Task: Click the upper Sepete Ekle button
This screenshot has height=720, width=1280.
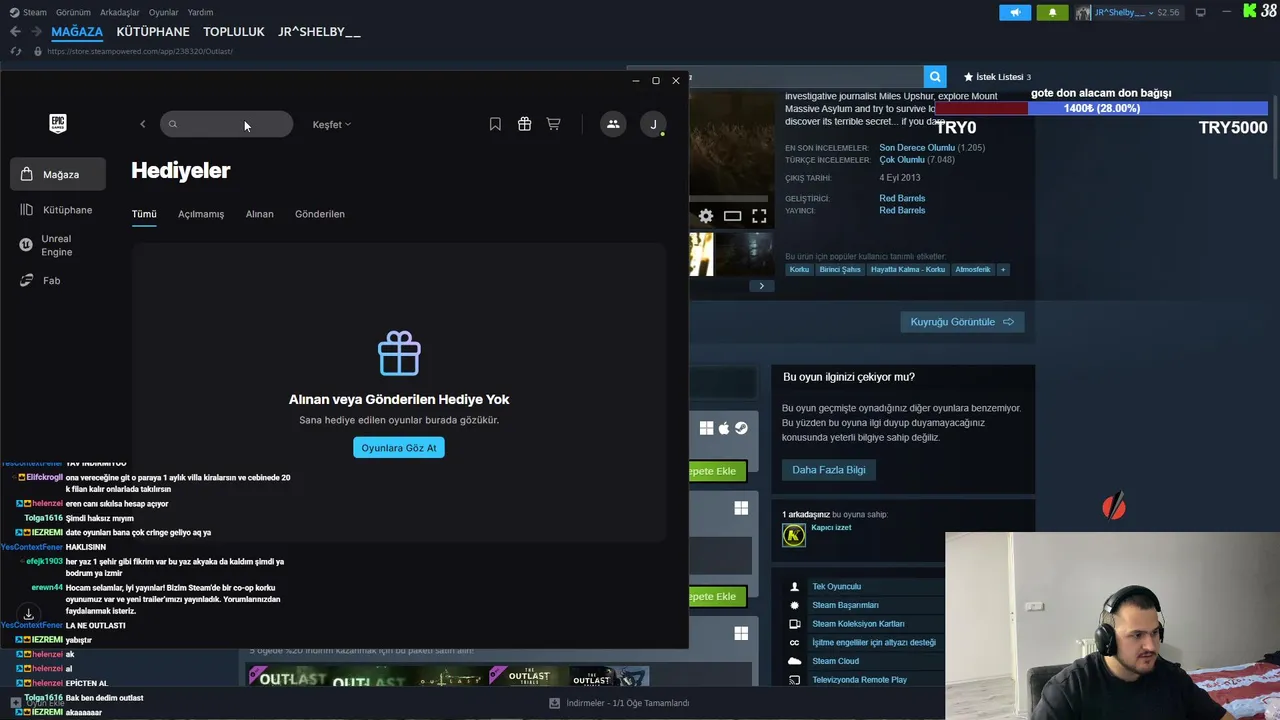Action: tap(717, 471)
